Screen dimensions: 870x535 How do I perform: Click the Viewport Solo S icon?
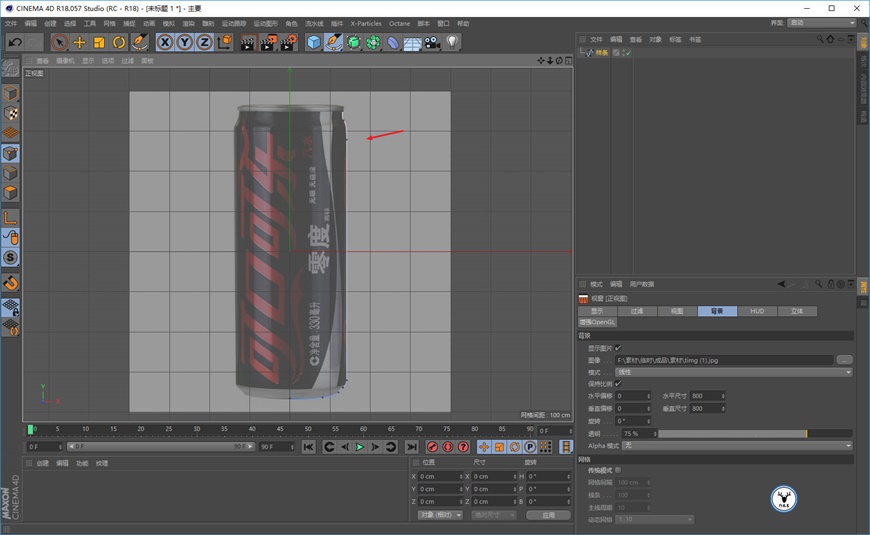click(x=11, y=258)
